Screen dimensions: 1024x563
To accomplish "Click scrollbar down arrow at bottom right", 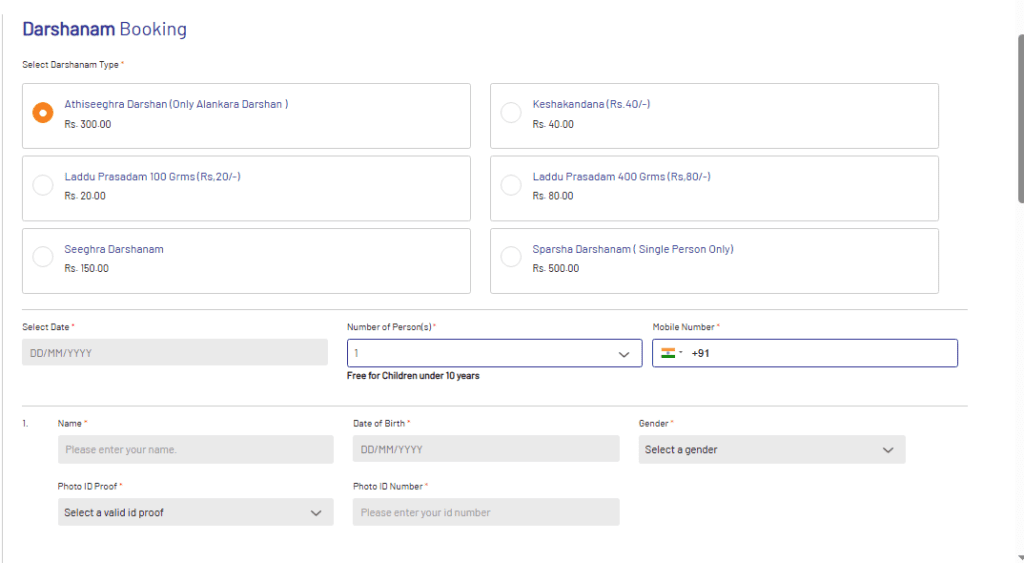I will [1018, 556].
